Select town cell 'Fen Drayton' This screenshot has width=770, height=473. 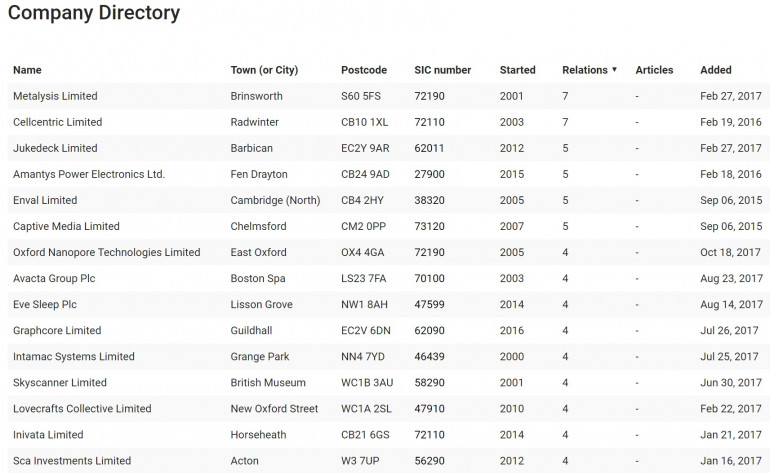point(259,174)
